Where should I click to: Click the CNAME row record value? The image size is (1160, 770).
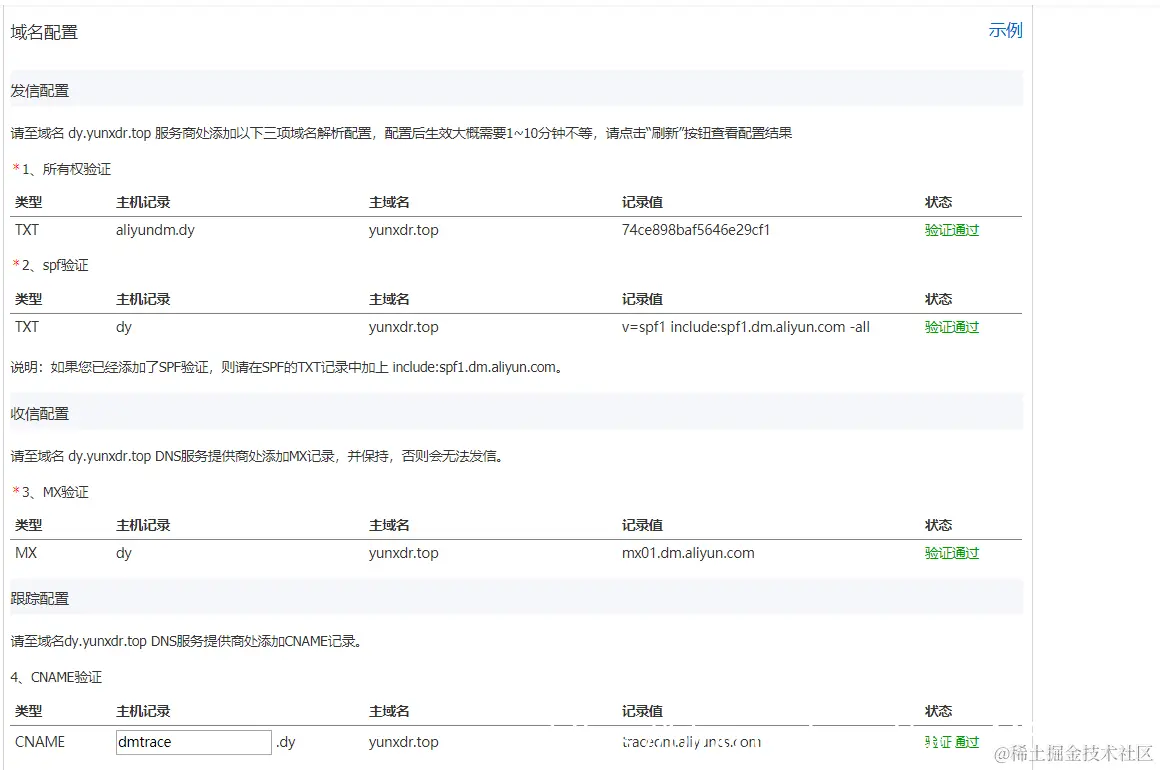[691, 742]
